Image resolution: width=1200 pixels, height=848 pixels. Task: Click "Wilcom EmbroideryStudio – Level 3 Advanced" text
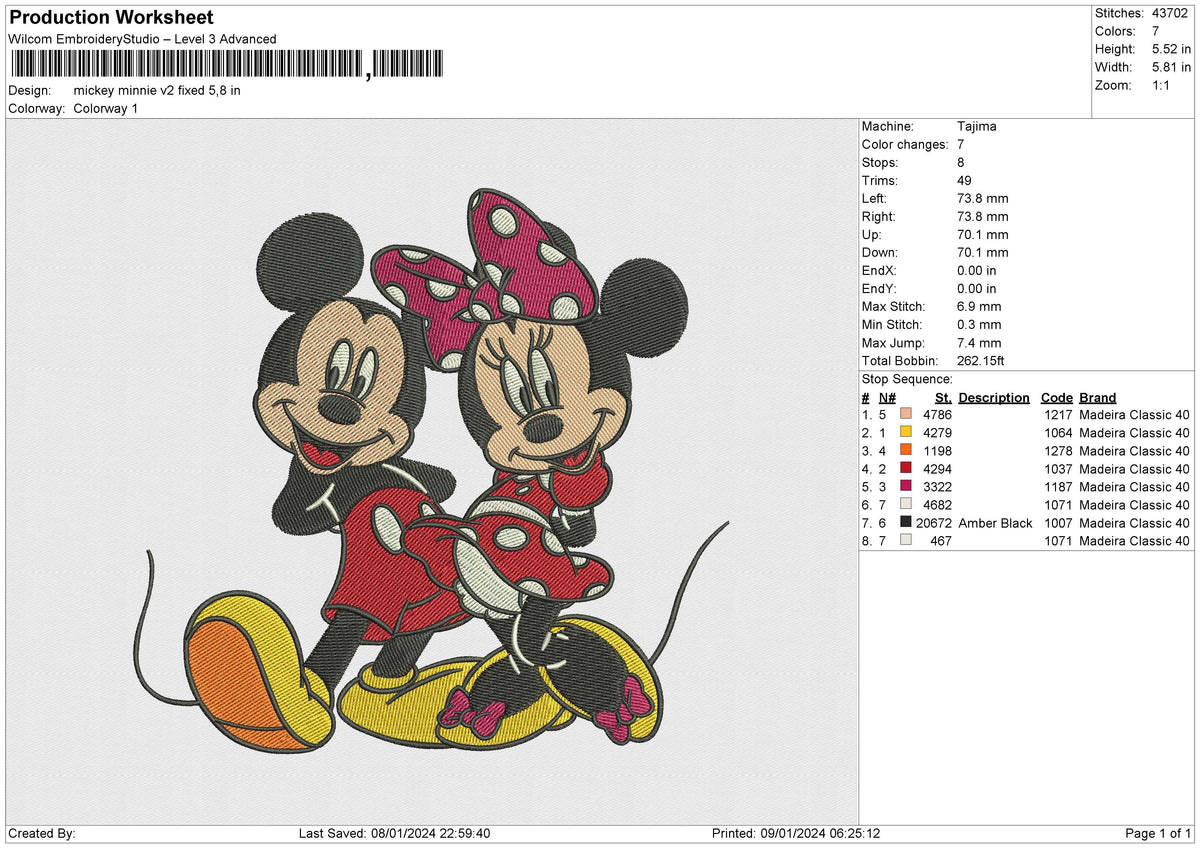tap(142, 39)
